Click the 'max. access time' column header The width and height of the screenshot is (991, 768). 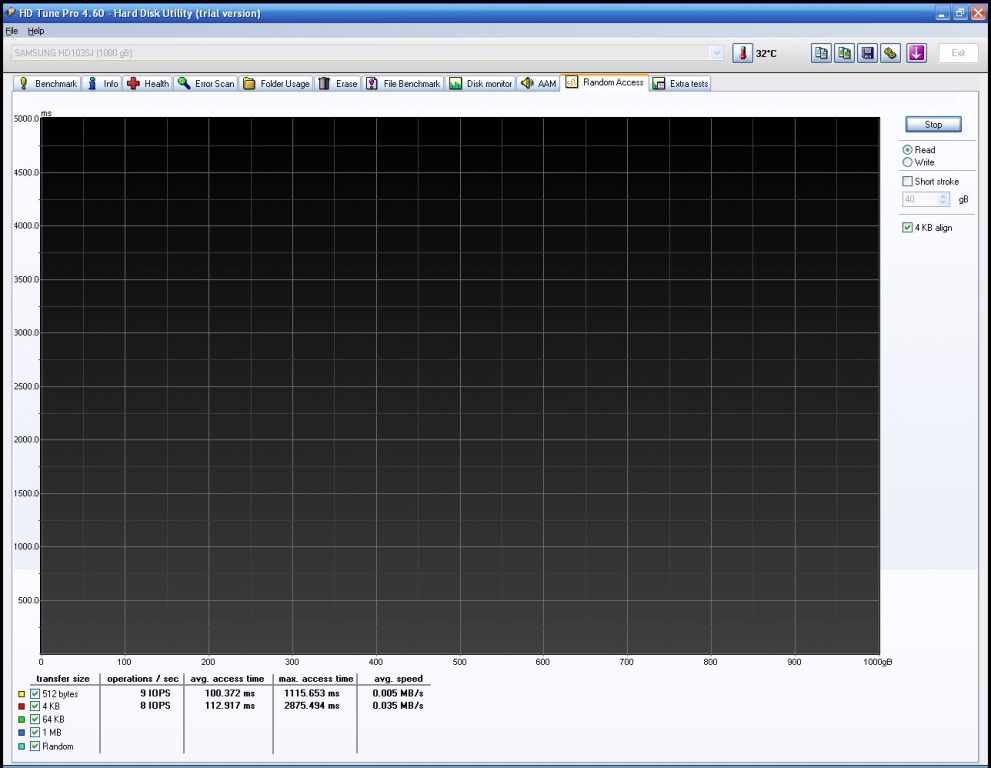(x=316, y=679)
